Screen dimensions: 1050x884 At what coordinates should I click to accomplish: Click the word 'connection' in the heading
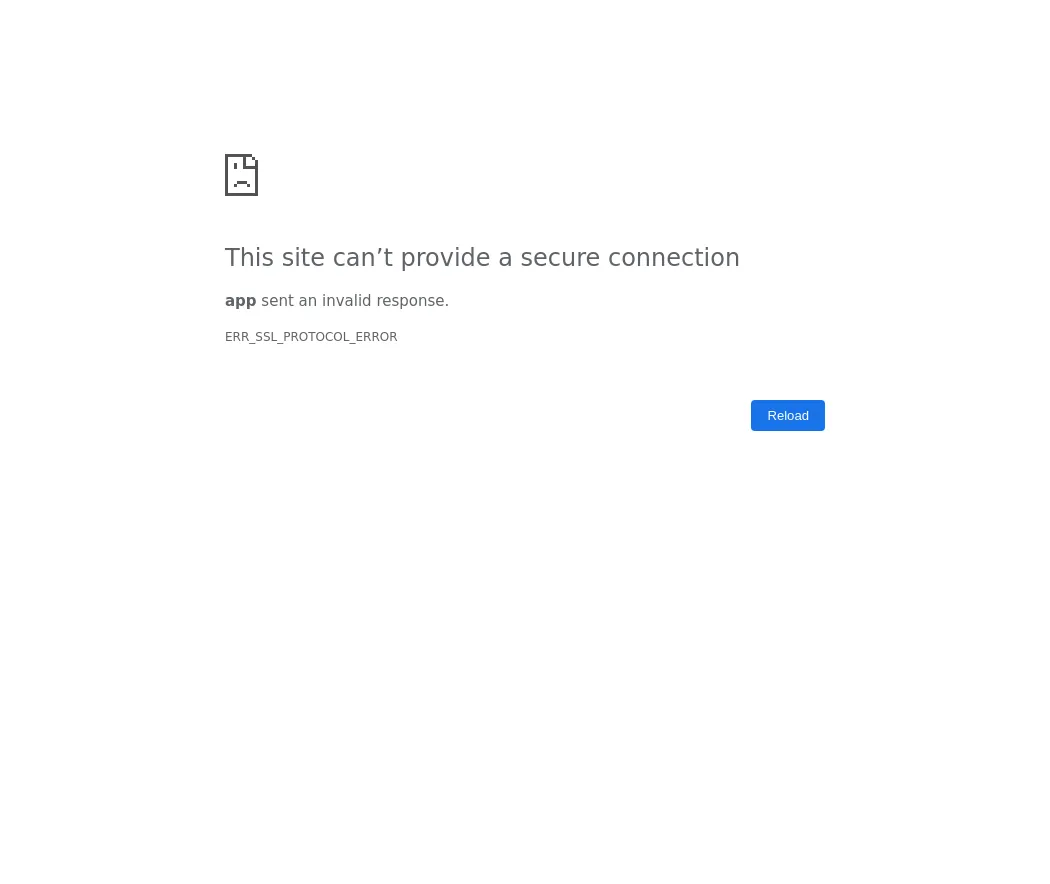coord(674,258)
